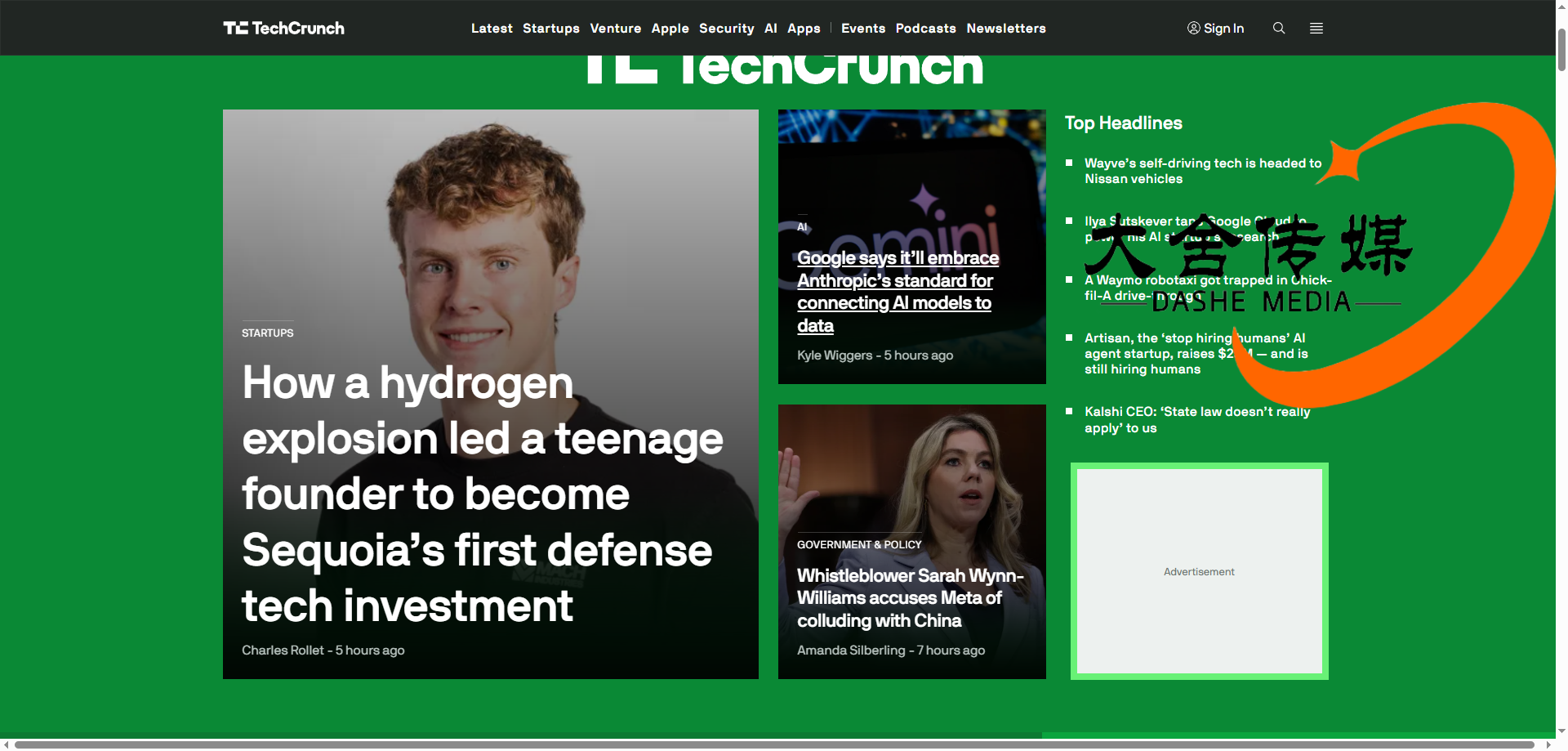The width and height of the screenshot is (1568, 751).
Task: Open the Apps nav item
Action: [804, 28]
